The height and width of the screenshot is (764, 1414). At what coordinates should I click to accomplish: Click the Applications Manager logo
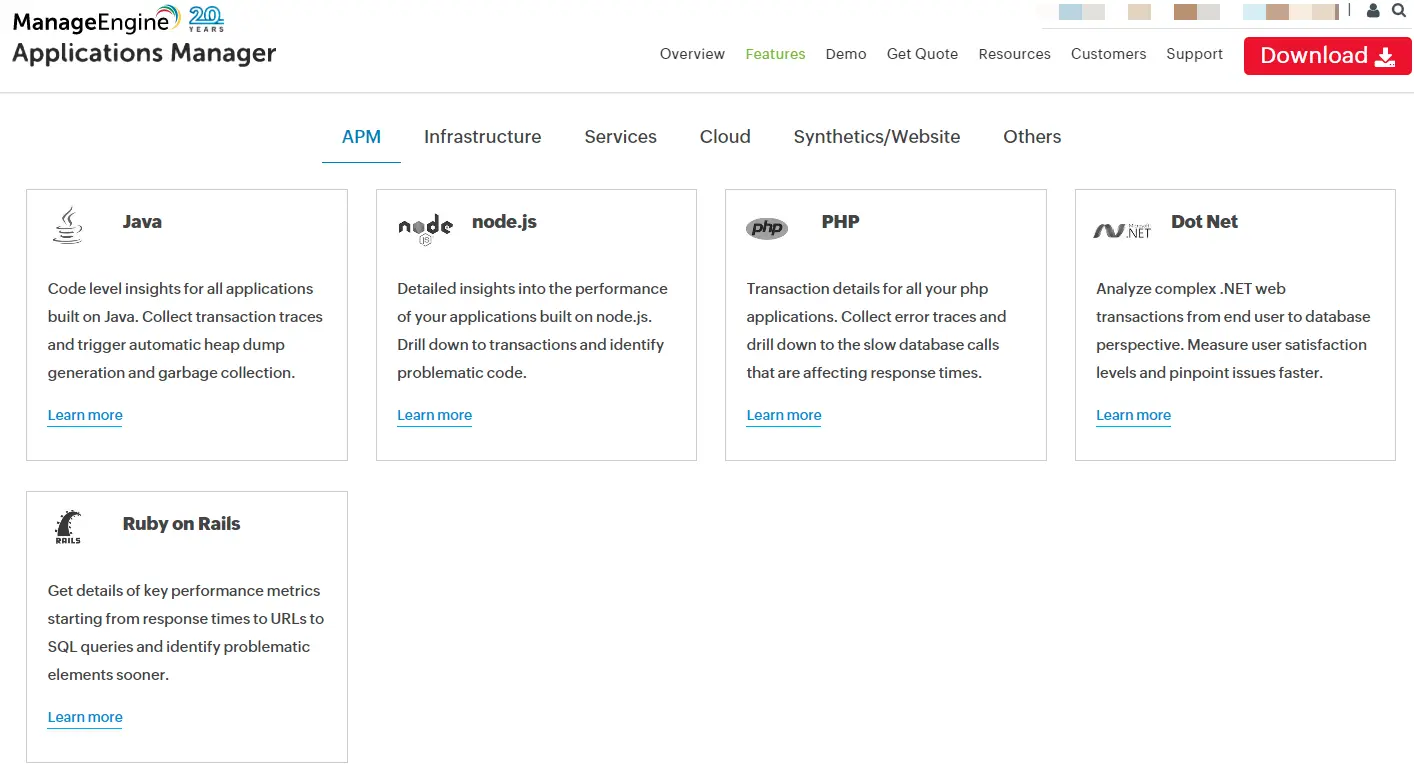(143, 54)
